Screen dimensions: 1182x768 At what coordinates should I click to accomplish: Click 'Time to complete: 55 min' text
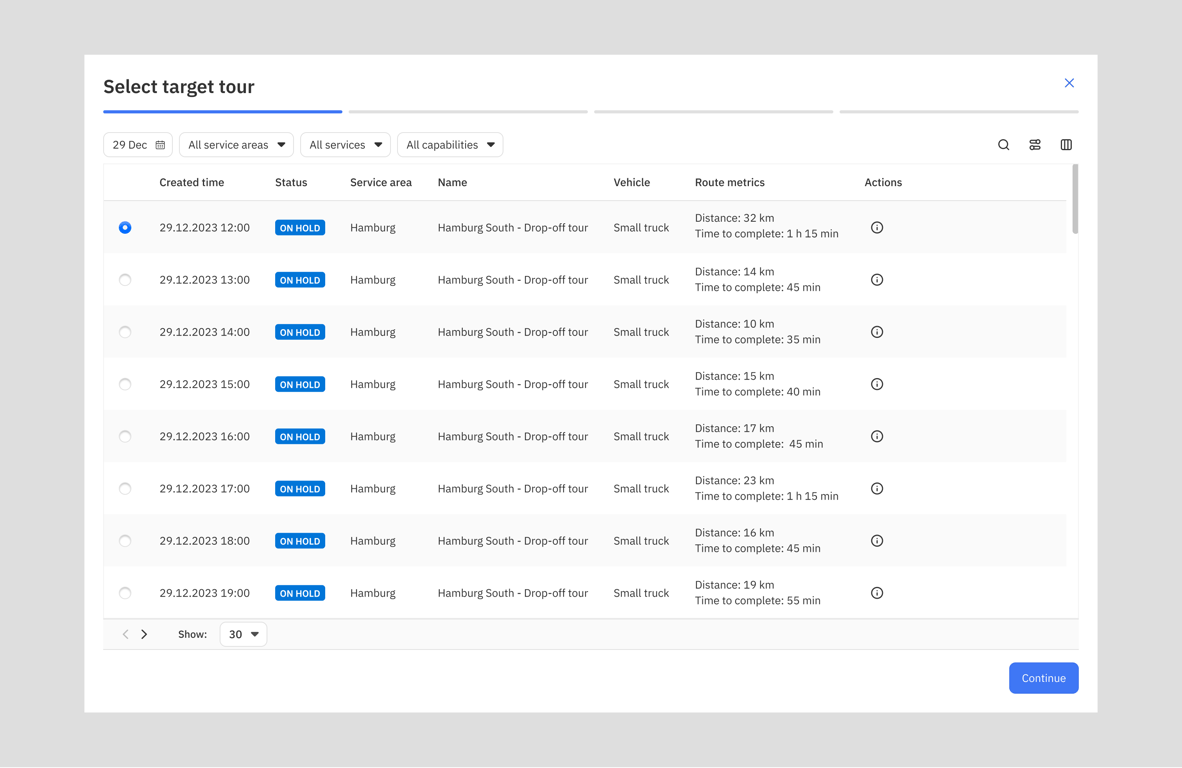point(758,601)
